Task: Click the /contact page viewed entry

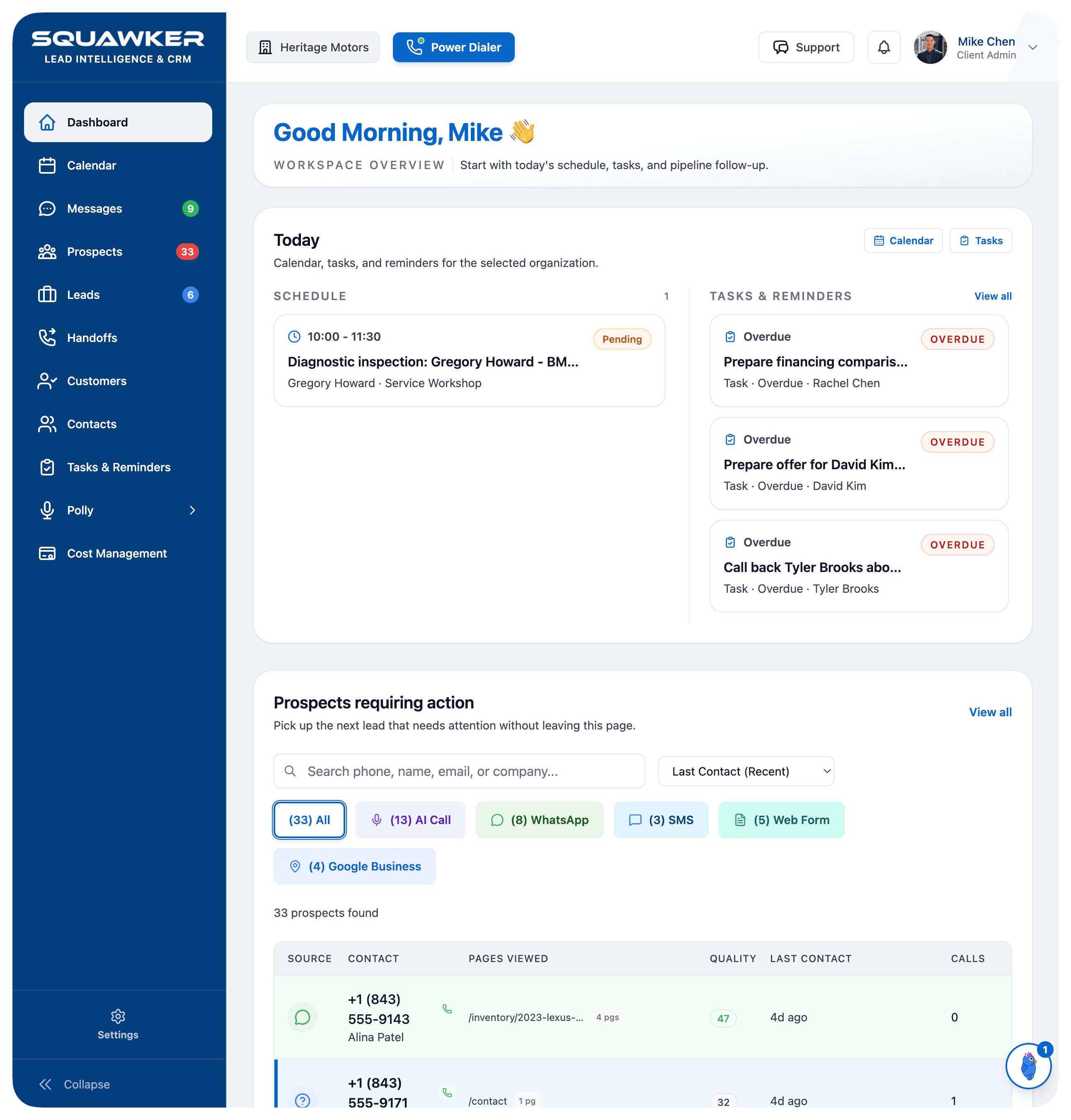Action: [x=487, y=1101]
